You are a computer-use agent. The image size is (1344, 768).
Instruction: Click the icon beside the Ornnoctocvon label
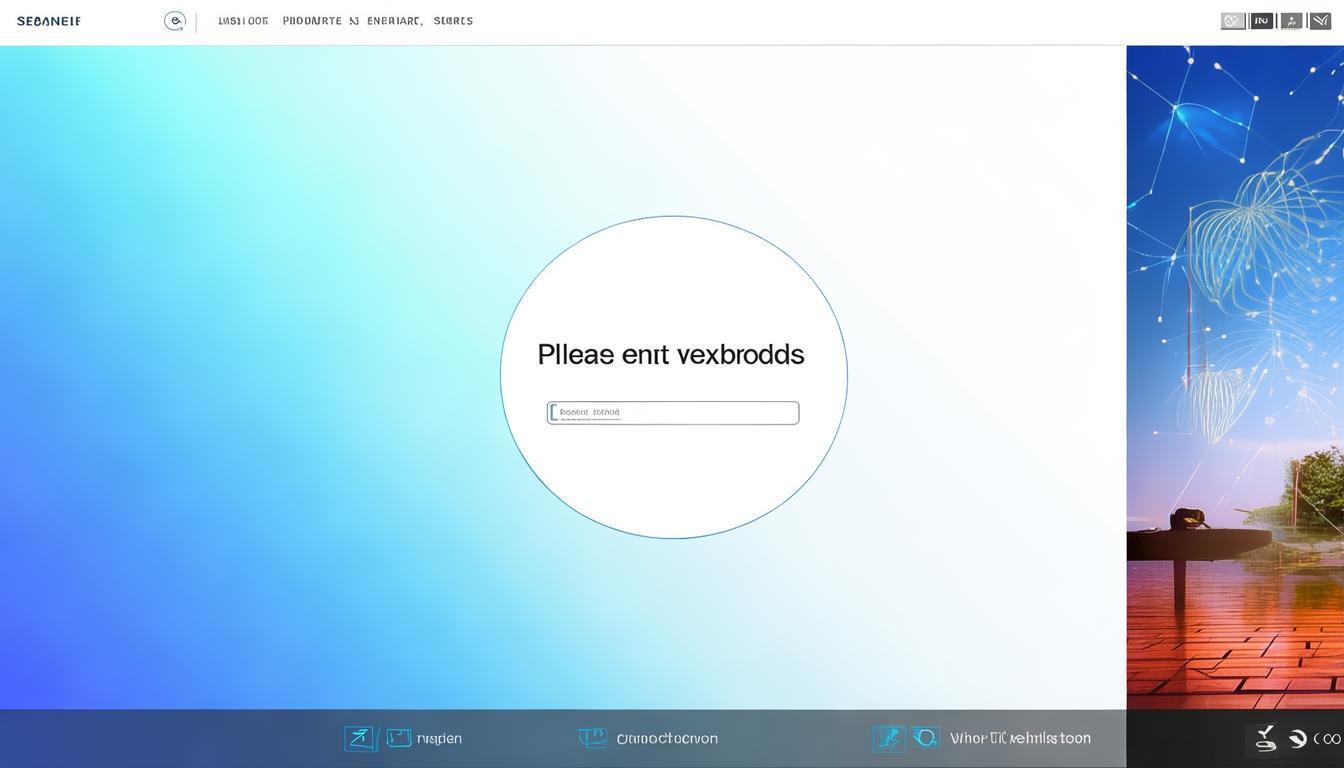pyautogui.click(x=592, y=738)
